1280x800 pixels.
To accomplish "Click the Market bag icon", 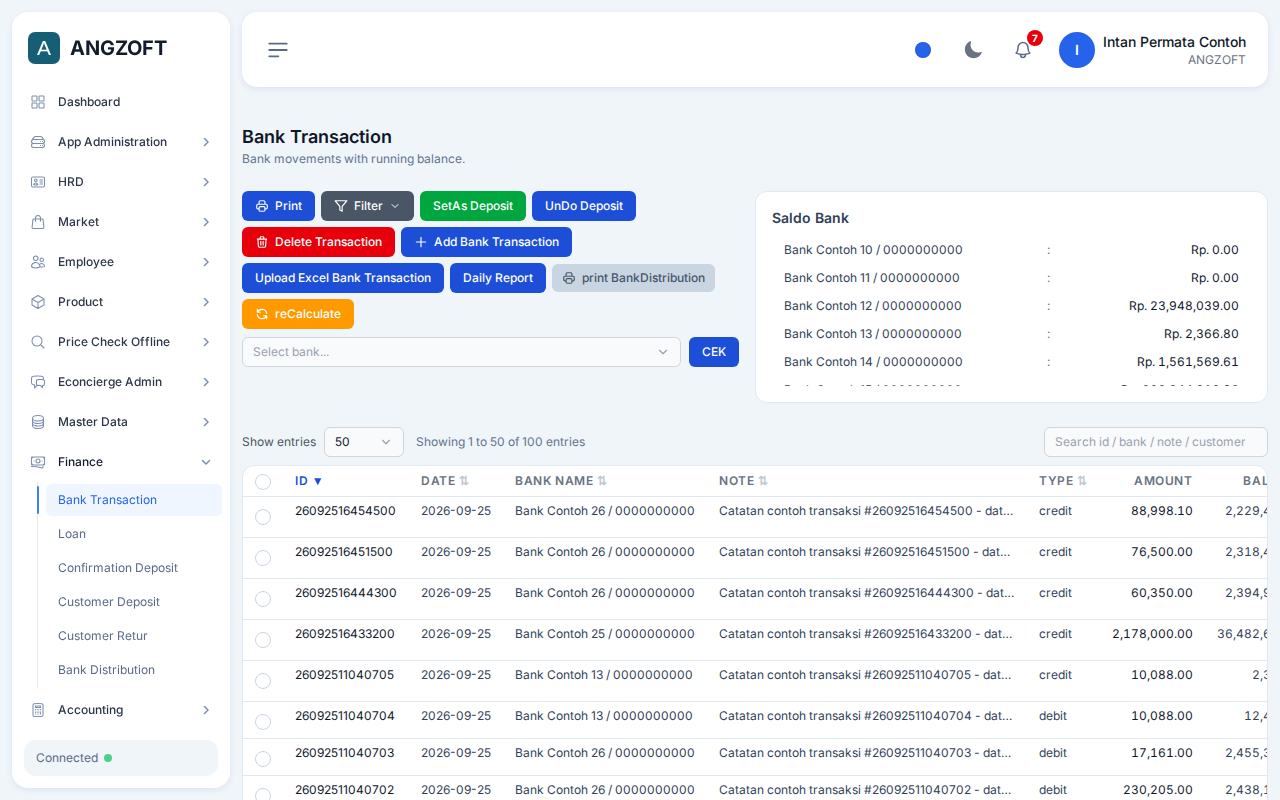I will coord(38,222).
